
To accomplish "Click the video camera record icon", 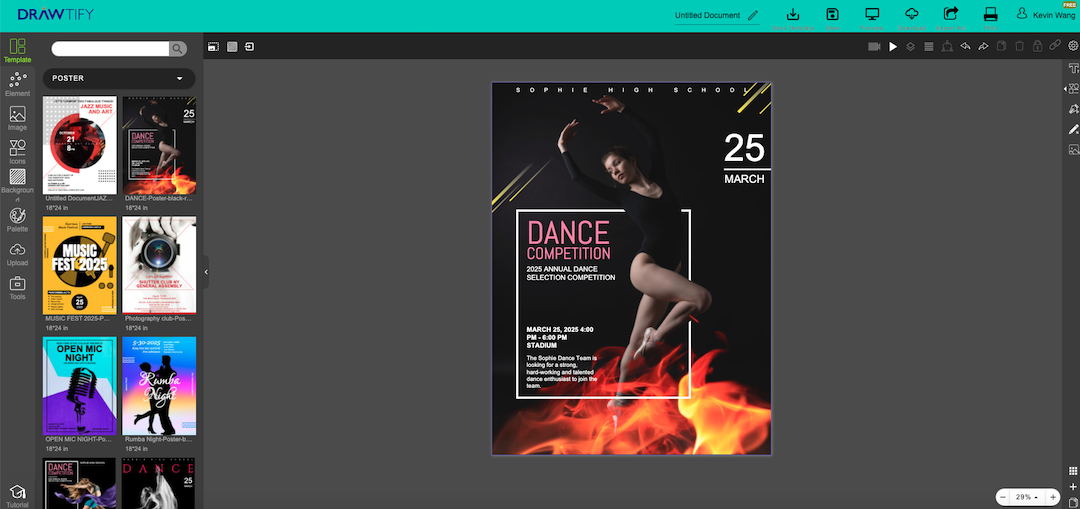I will coord(874,47).
